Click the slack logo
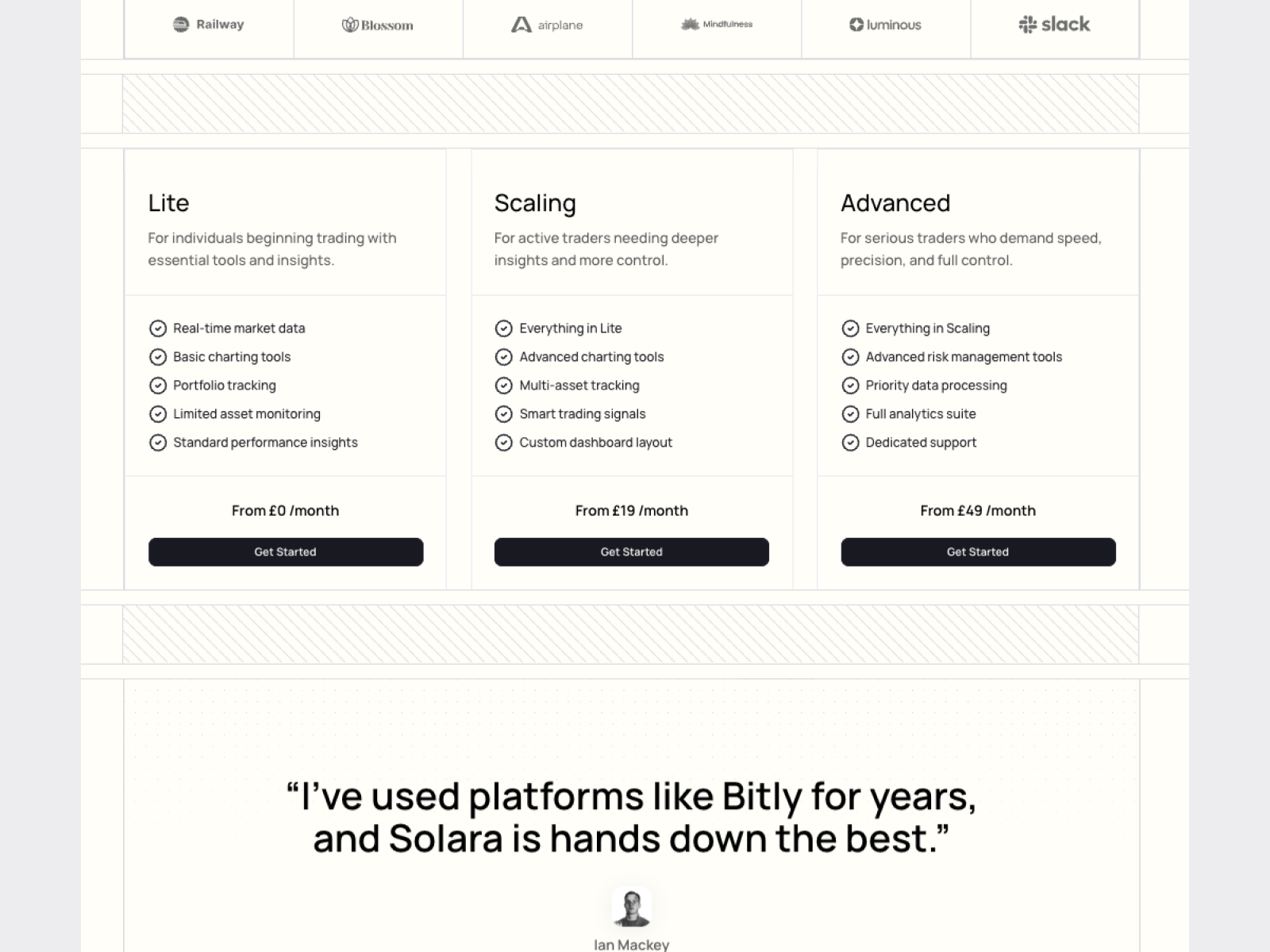 pos(1055,25)
